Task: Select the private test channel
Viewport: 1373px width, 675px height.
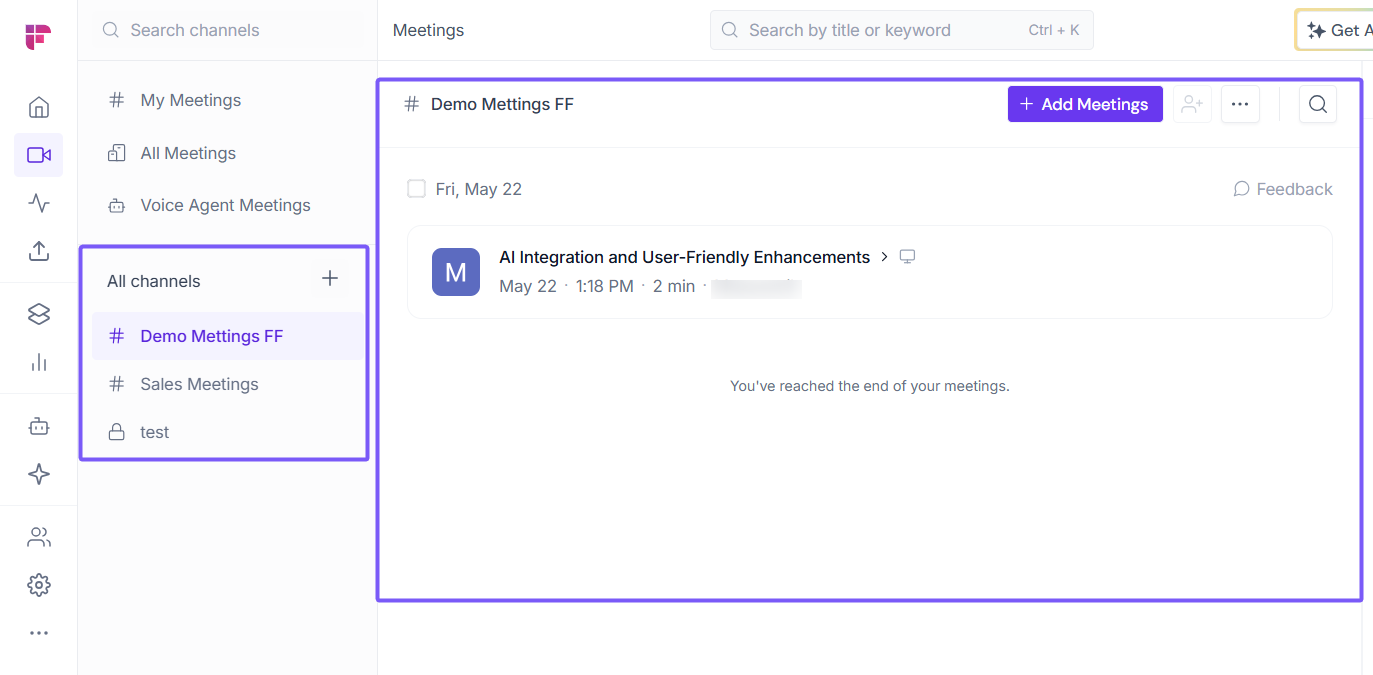Action: [x=228, y=432]
